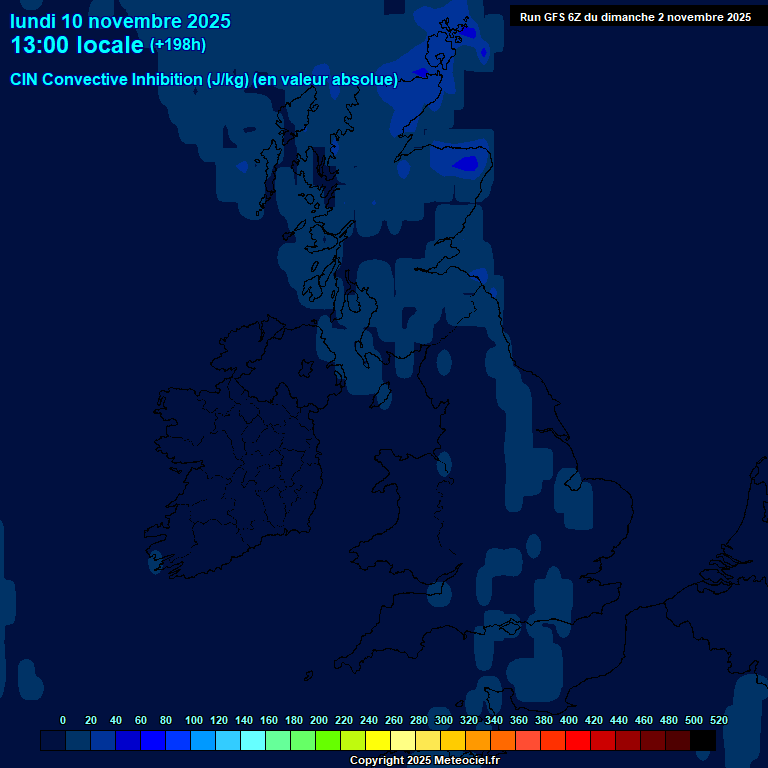This screenshot has height=768, width=768.
Task: Click the date title lundi 10 novembre 2025
Action: [120, 21]
